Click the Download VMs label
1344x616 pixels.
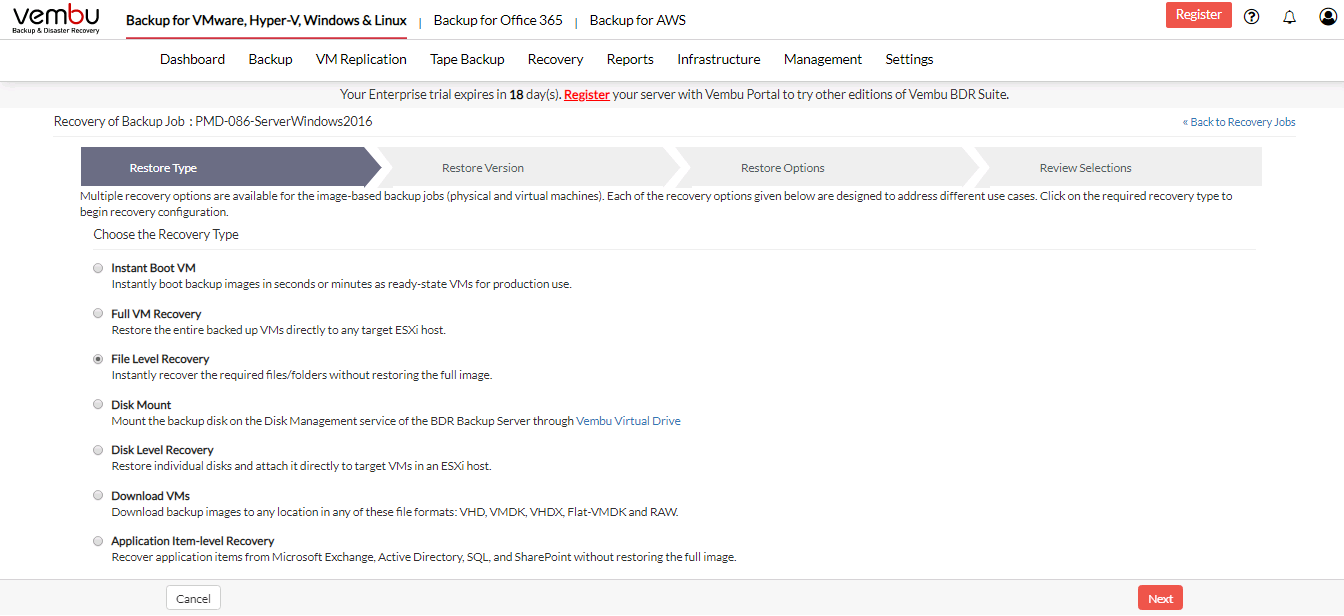[x=150, y=495]
